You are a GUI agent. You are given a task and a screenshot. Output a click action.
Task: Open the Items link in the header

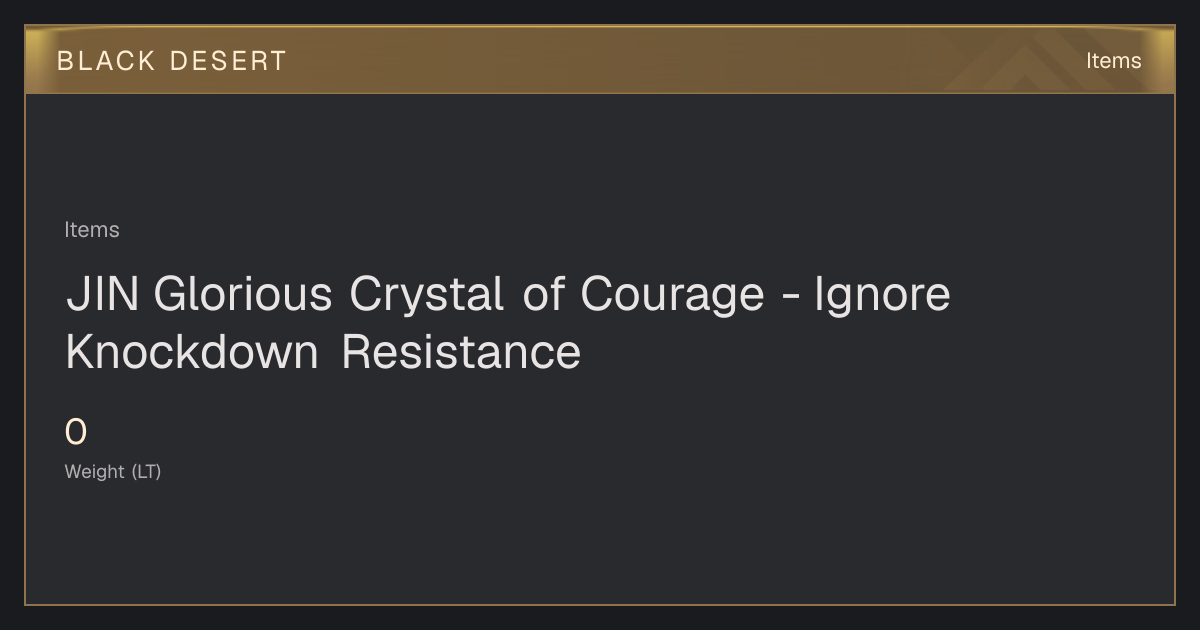(x=1113, y=61)
